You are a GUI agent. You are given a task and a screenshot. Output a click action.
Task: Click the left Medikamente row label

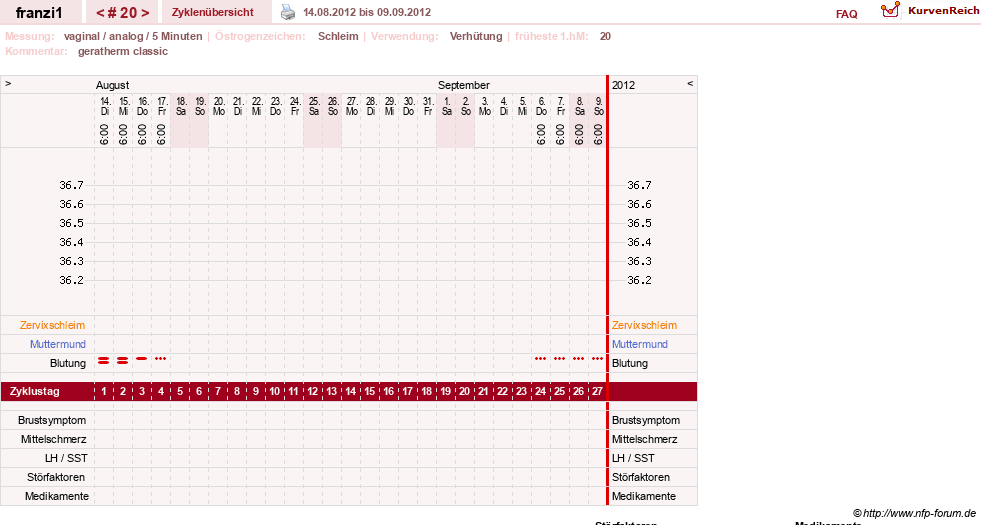(57, 496)
